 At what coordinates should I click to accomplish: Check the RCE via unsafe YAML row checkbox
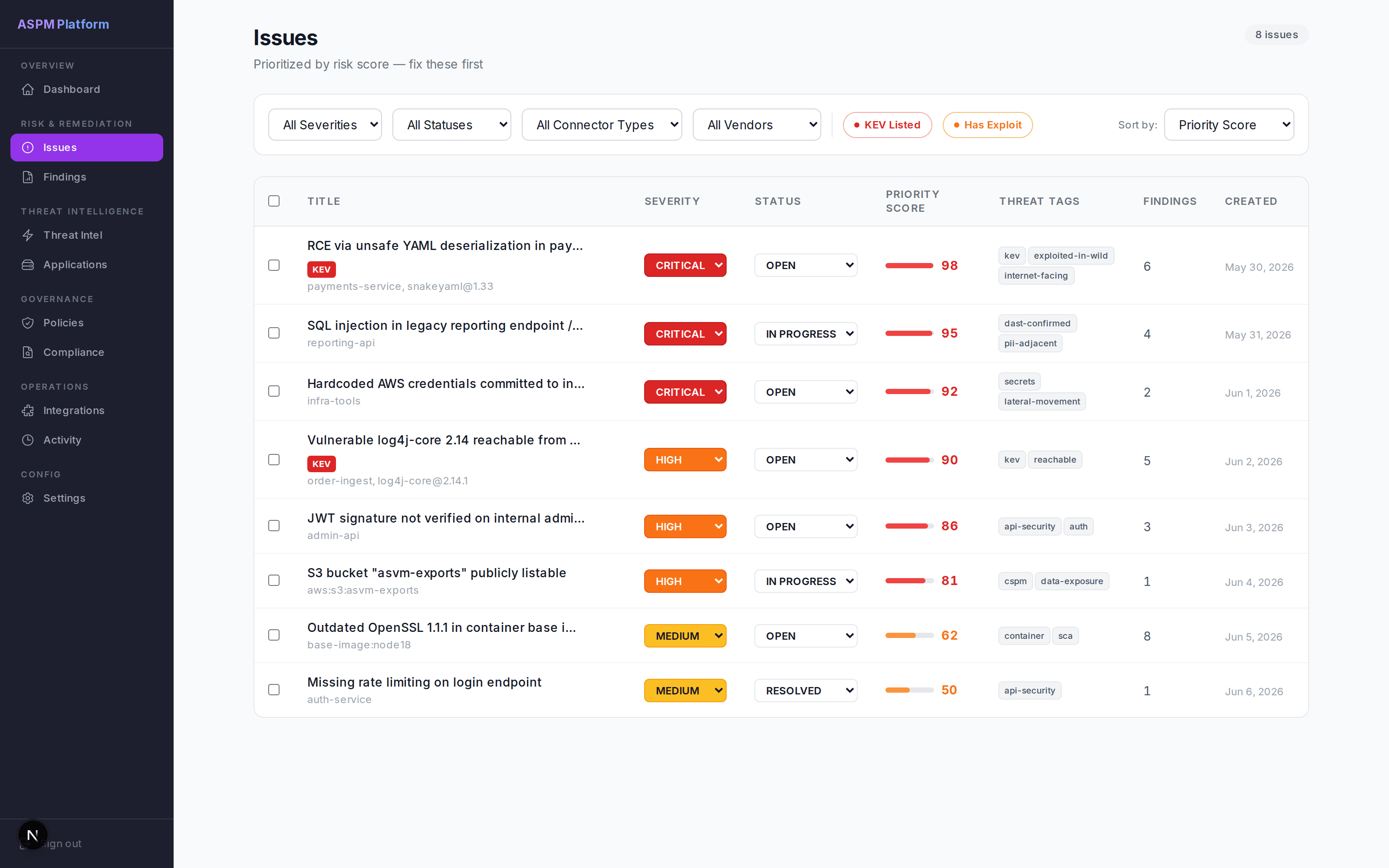(x=274, y=265)
